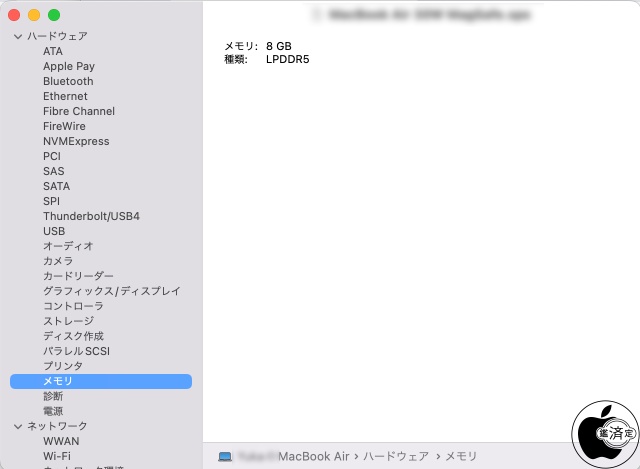640x469 pixels.
Task: Select 電源 in the sidebar
Action: click(x=53, y=411)
